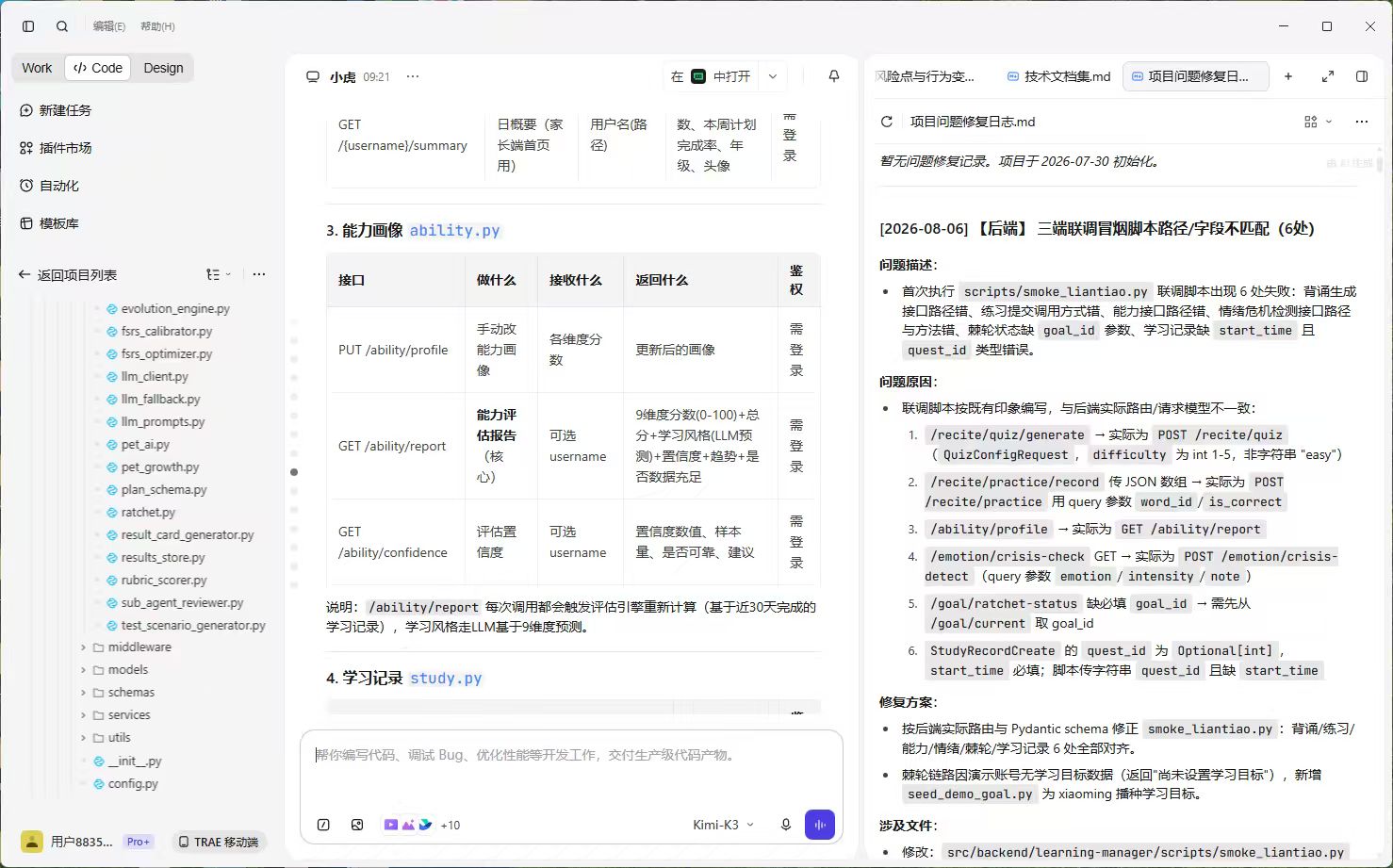Open the 小虎 chat more-options ellipsis
The height and width of the screenshot is (868, 1393).
413,76
